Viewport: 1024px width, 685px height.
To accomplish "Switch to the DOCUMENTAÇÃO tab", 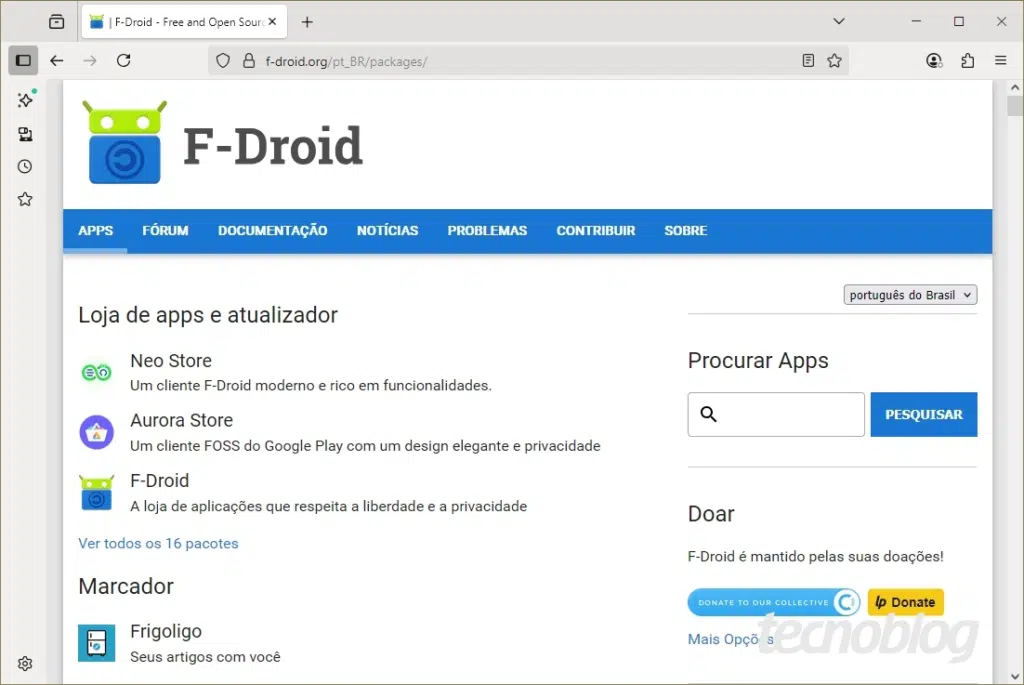I will (x=272, y=231).
